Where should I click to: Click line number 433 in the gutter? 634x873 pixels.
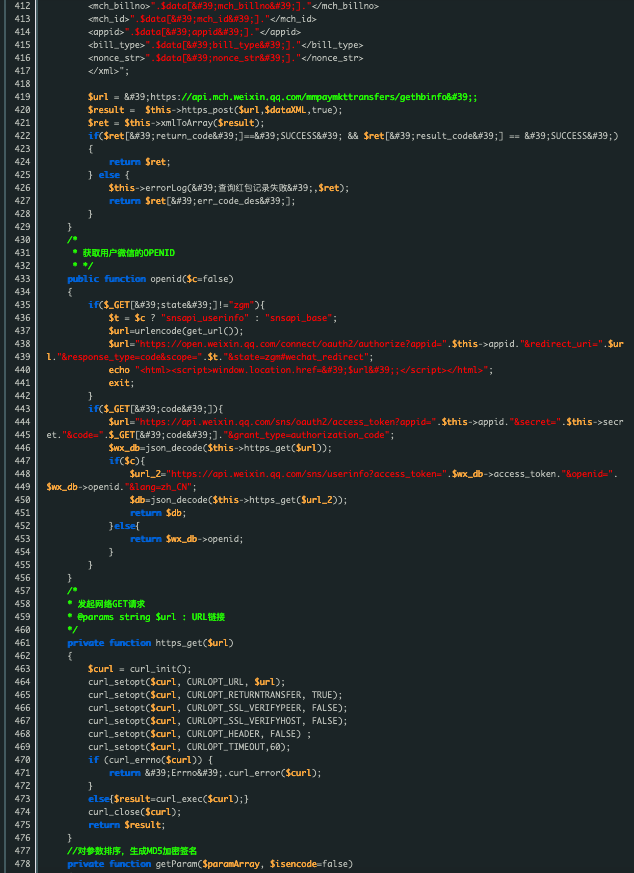coord(21,279)
